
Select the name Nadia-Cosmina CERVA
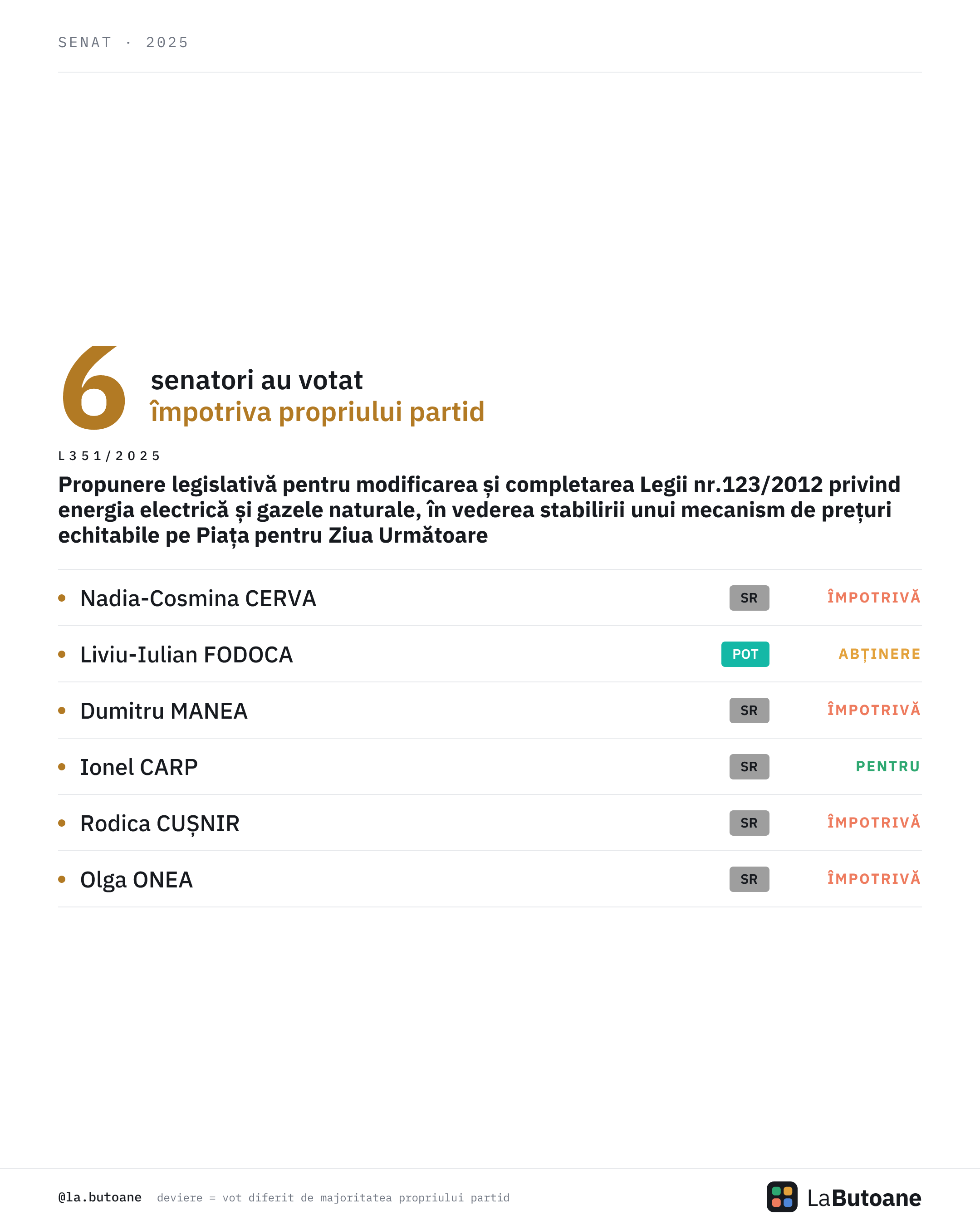(198, 598)
